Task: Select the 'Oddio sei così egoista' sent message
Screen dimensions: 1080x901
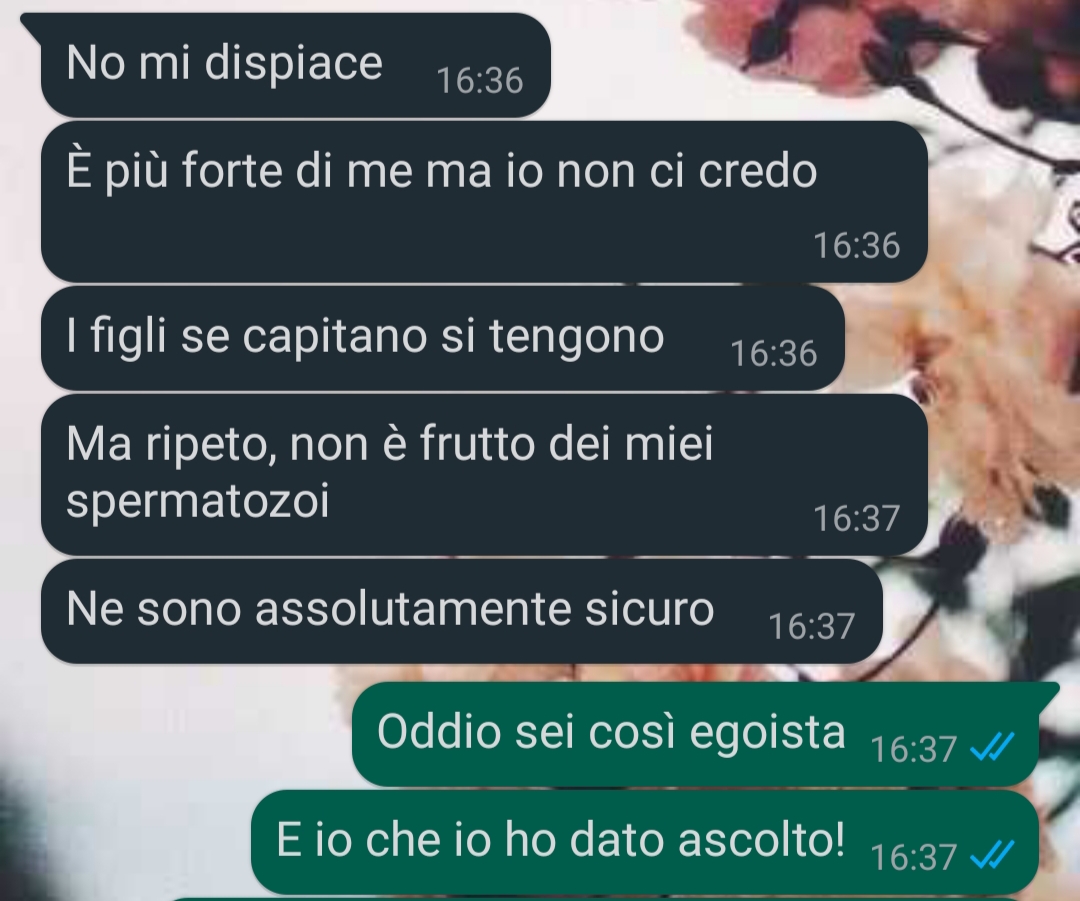Action: pyautogui.click(x=696, y=734)
